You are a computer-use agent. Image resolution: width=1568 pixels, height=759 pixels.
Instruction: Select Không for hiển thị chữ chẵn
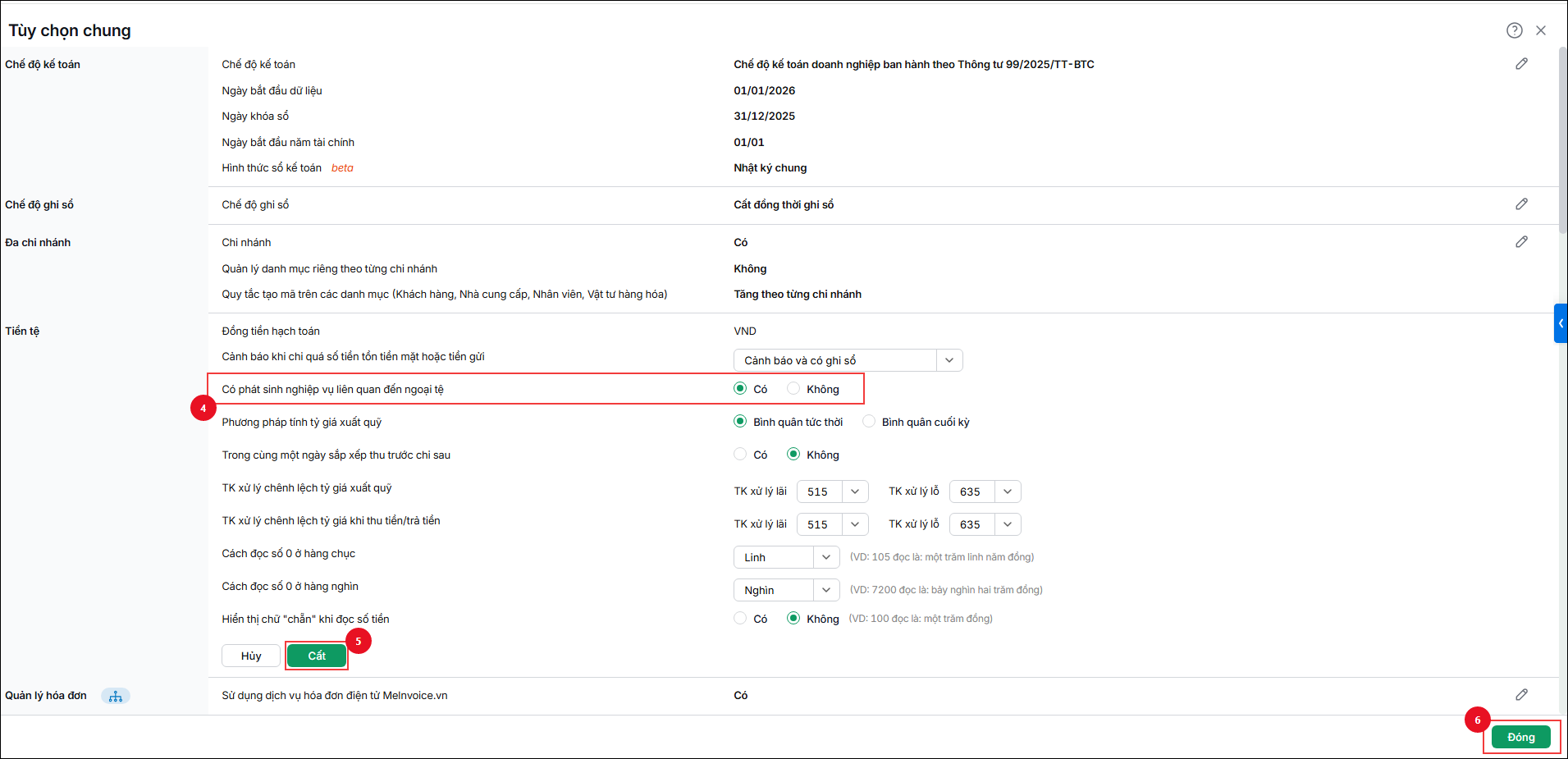(793, 619)
